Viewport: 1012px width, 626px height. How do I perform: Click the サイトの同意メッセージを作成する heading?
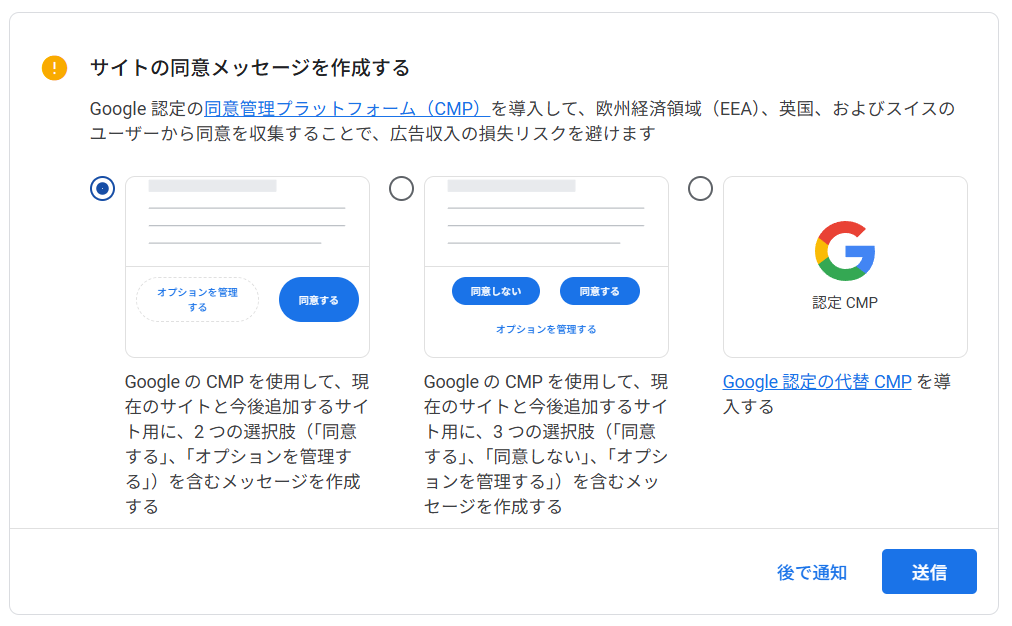click(x=250, y=68)
